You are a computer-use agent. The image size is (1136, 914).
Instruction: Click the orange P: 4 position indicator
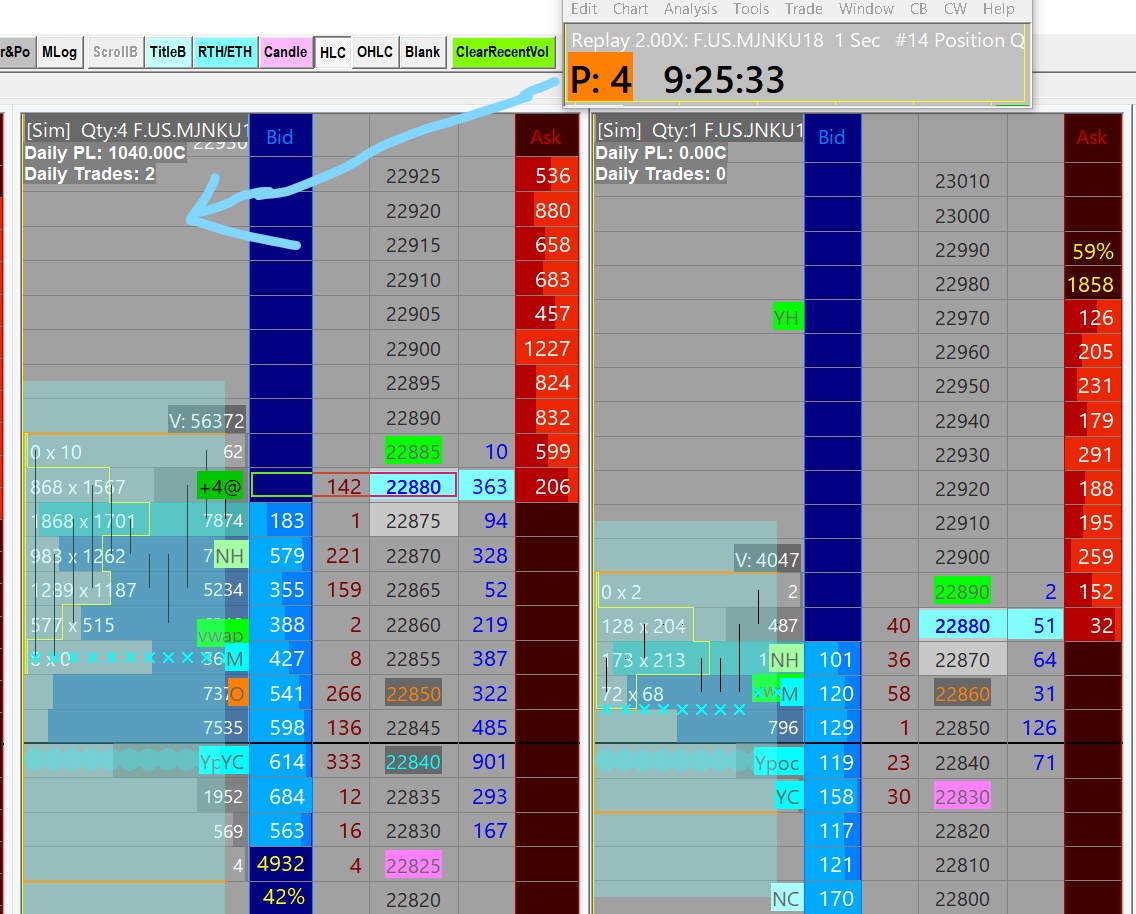[x=601, y=79]
